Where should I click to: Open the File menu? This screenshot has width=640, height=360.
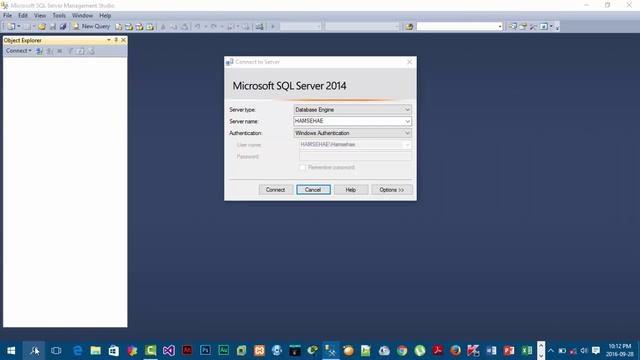click(x=7, y=16)
